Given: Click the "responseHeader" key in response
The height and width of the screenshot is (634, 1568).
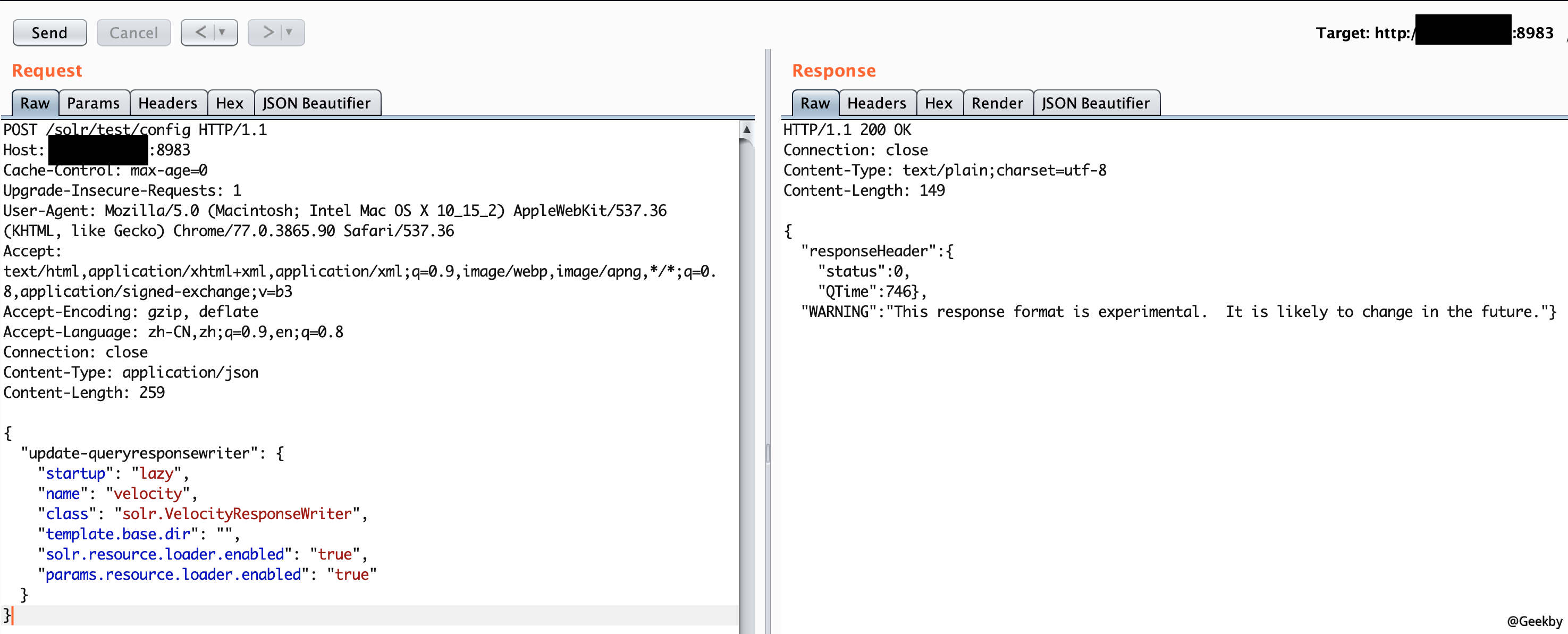Looking at the screenshot, I should tap(869, 251).
